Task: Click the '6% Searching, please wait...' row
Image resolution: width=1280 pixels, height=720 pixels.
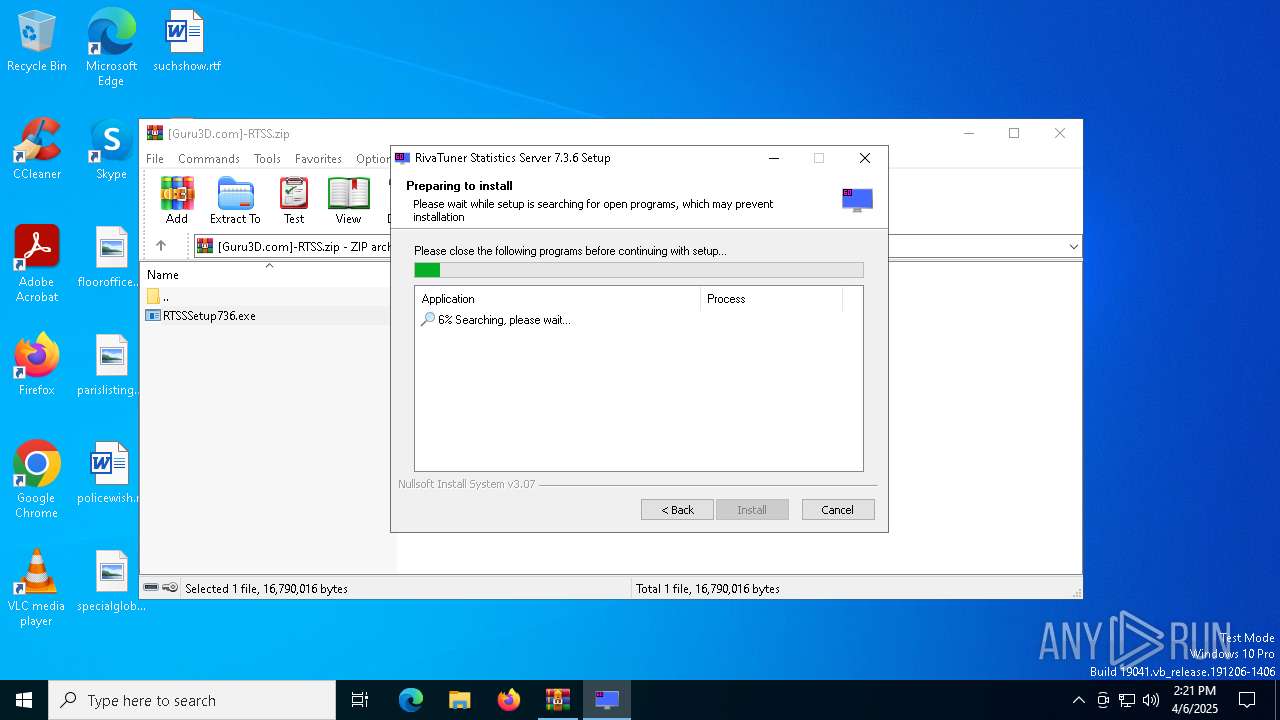Action: click(496, 320)
